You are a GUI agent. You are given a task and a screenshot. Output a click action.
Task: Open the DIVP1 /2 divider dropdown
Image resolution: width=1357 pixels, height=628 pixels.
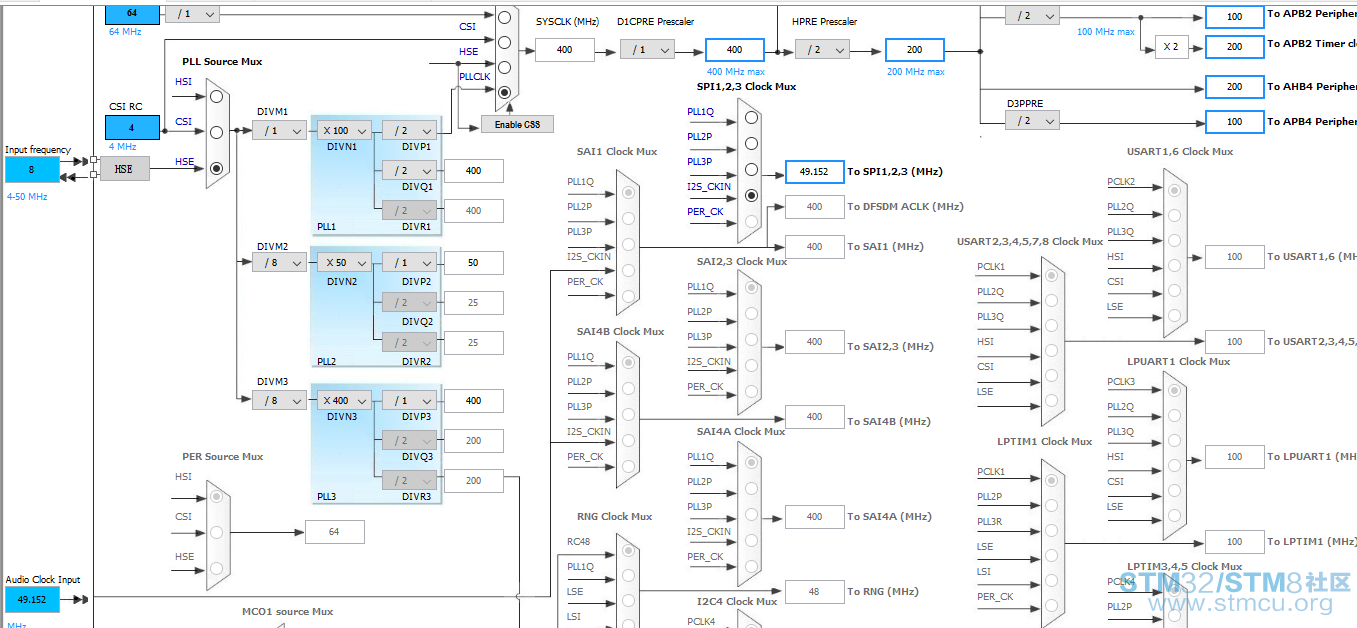tap(409, 131)
